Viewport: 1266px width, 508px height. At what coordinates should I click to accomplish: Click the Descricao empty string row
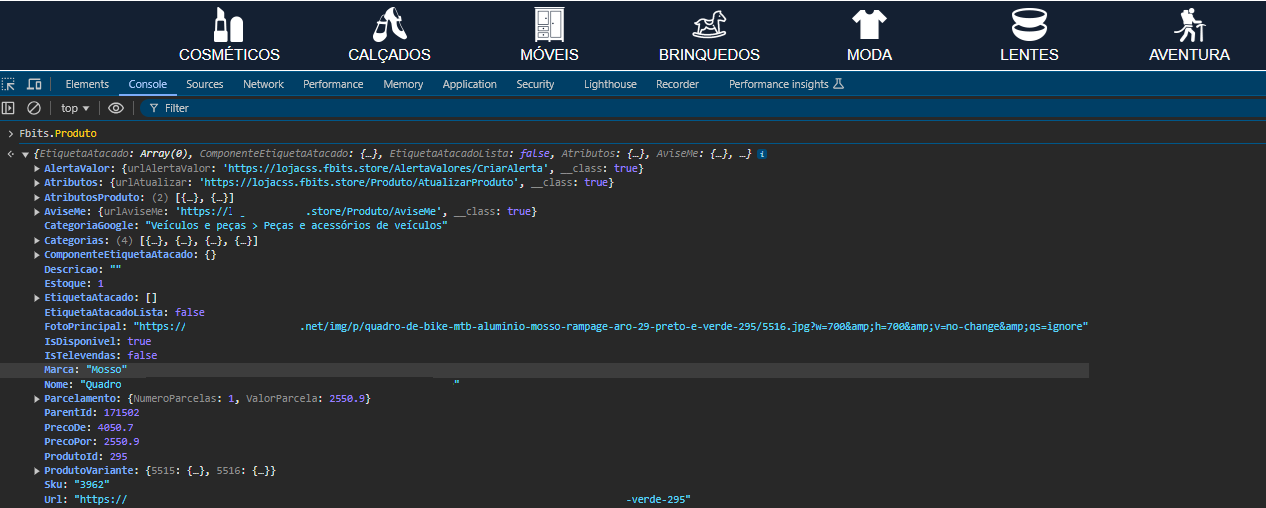pos(83,269)
